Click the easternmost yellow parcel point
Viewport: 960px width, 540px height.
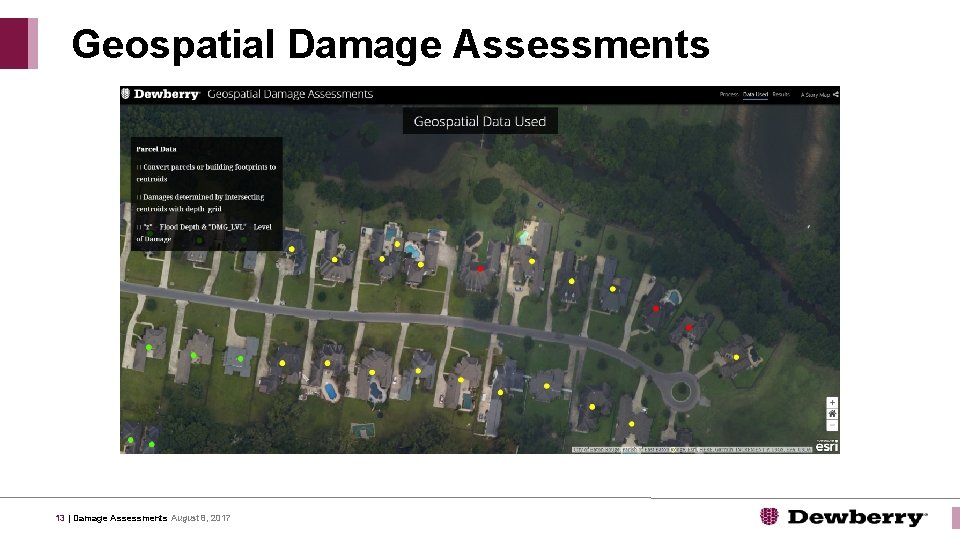737,357
